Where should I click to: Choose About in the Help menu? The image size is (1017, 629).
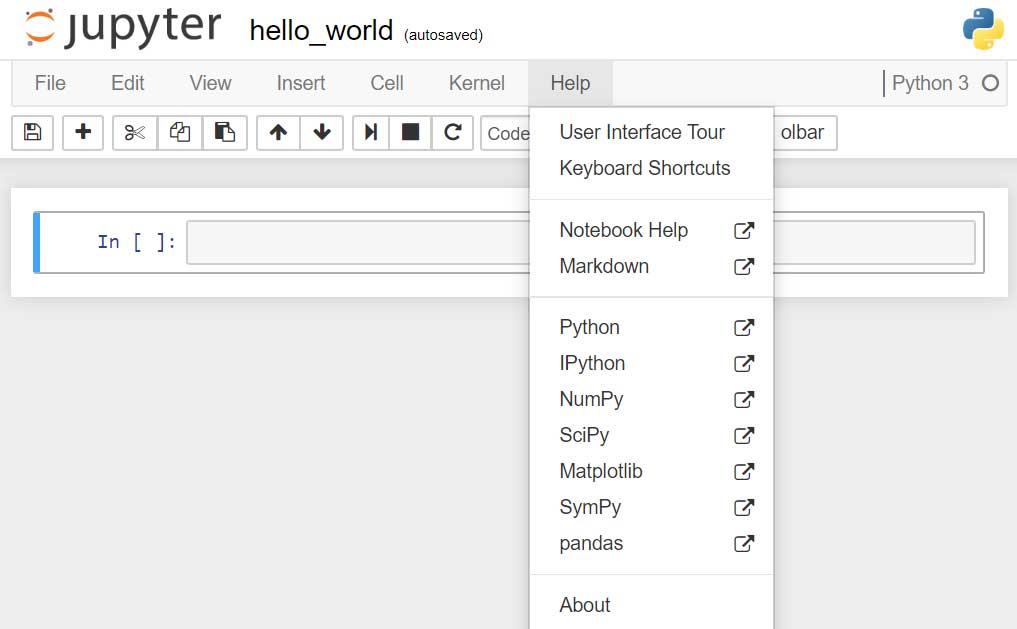585,605
